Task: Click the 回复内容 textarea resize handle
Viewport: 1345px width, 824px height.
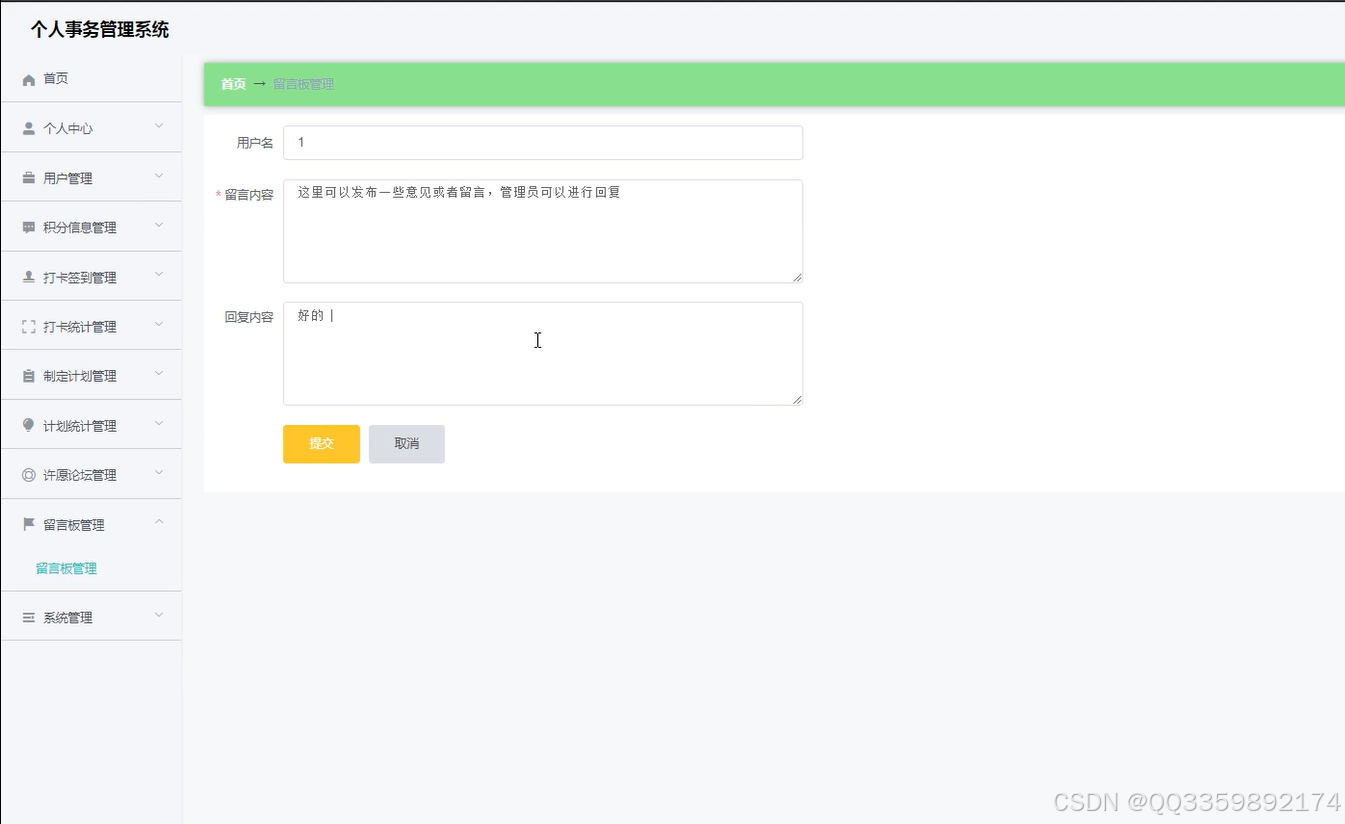Action: pyautogui.click(x=797, y=400)
